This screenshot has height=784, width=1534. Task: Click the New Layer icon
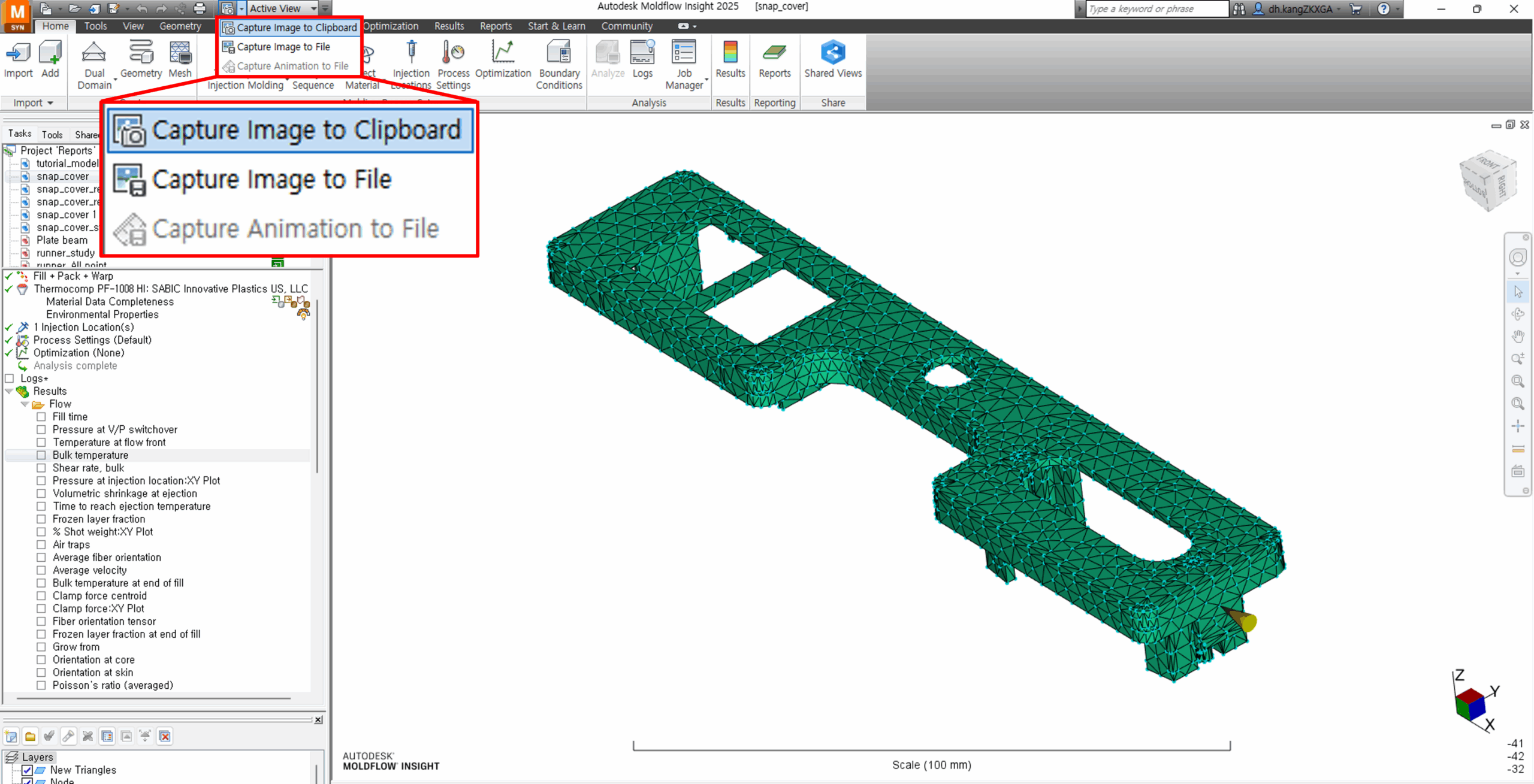point(11,736)
